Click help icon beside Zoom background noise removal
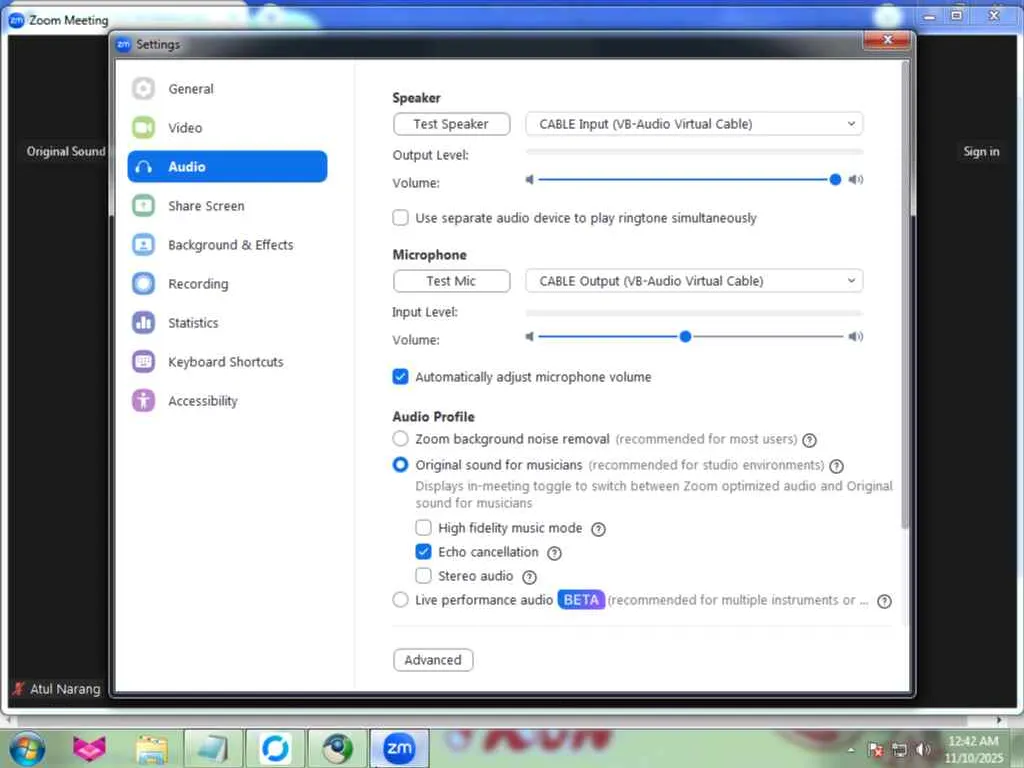 point(809,440)
